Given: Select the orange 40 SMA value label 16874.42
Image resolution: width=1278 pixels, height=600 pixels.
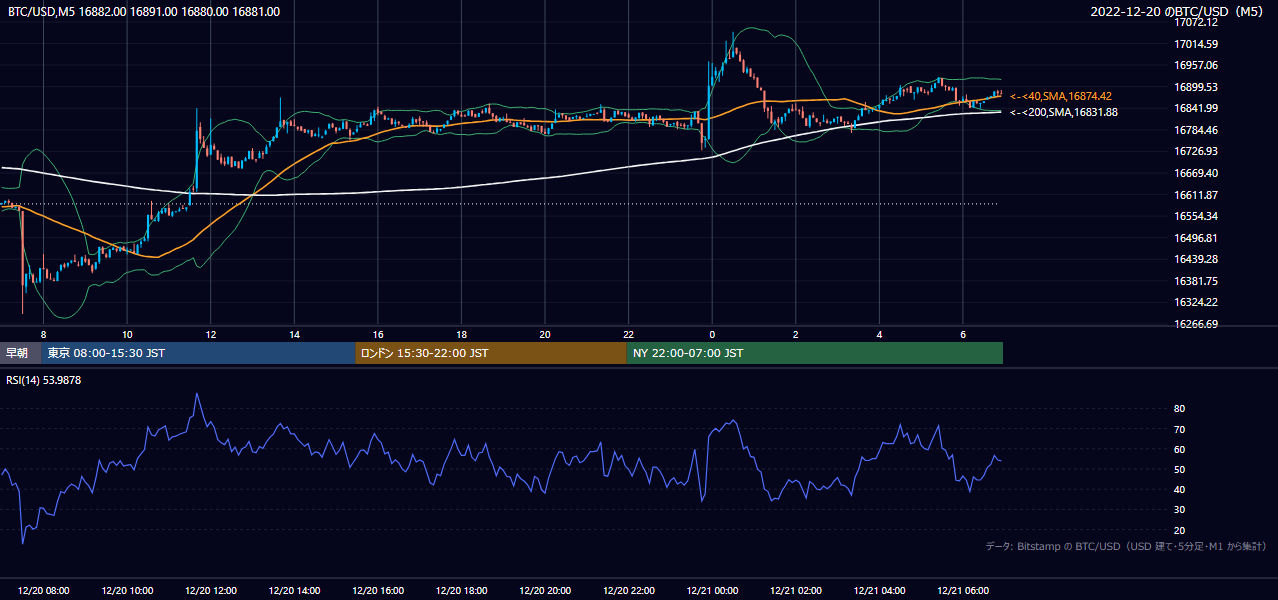Looking at the screenshot, I should pos(1060,96).
